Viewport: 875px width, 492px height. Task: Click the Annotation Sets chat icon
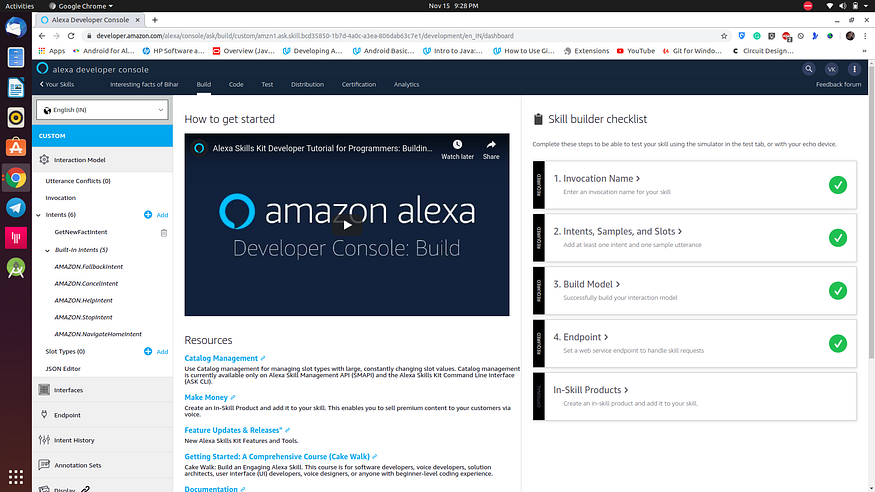coord(44,465)
